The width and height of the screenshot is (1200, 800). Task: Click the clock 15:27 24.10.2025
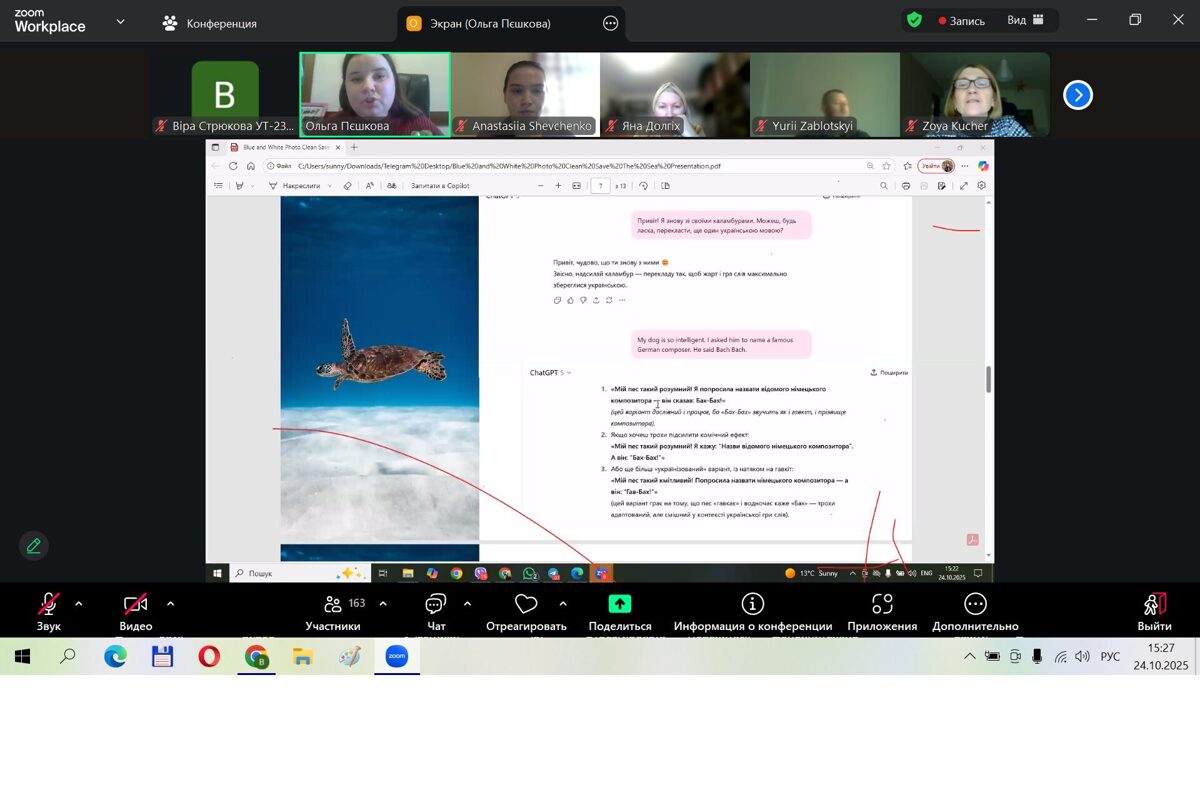(x=1161, y=656)
